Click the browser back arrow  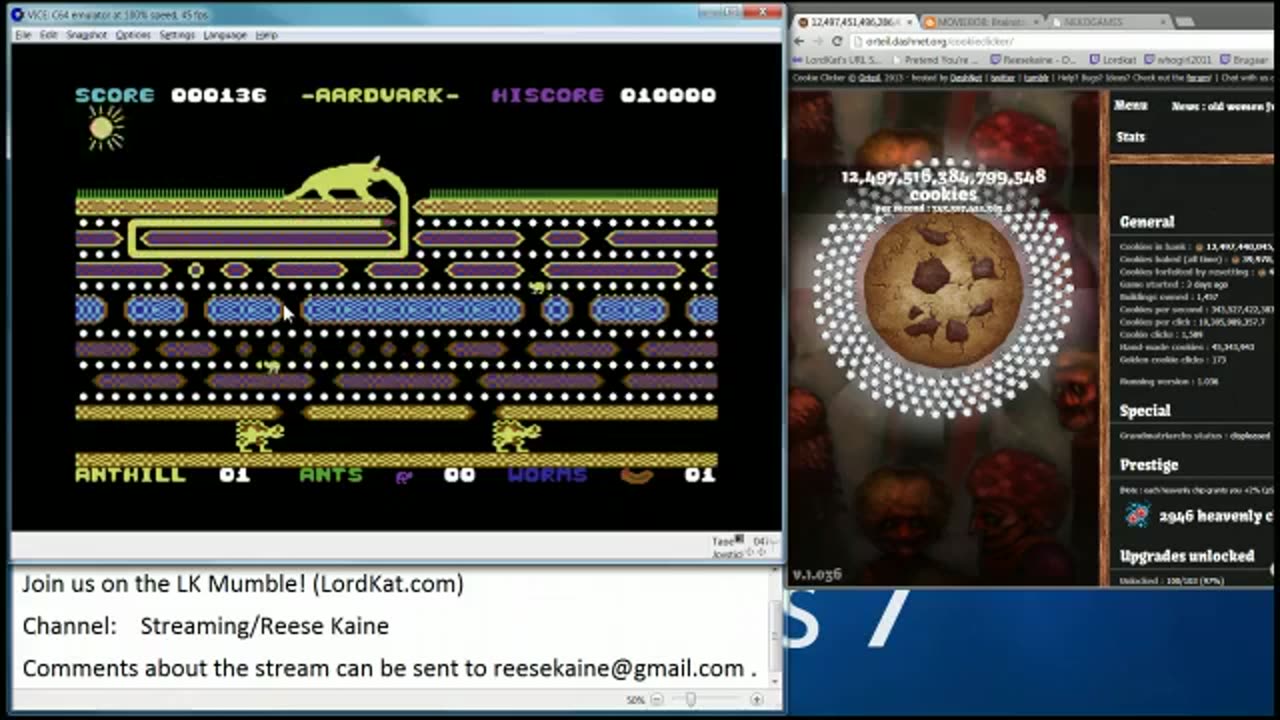tap(798, 41)
